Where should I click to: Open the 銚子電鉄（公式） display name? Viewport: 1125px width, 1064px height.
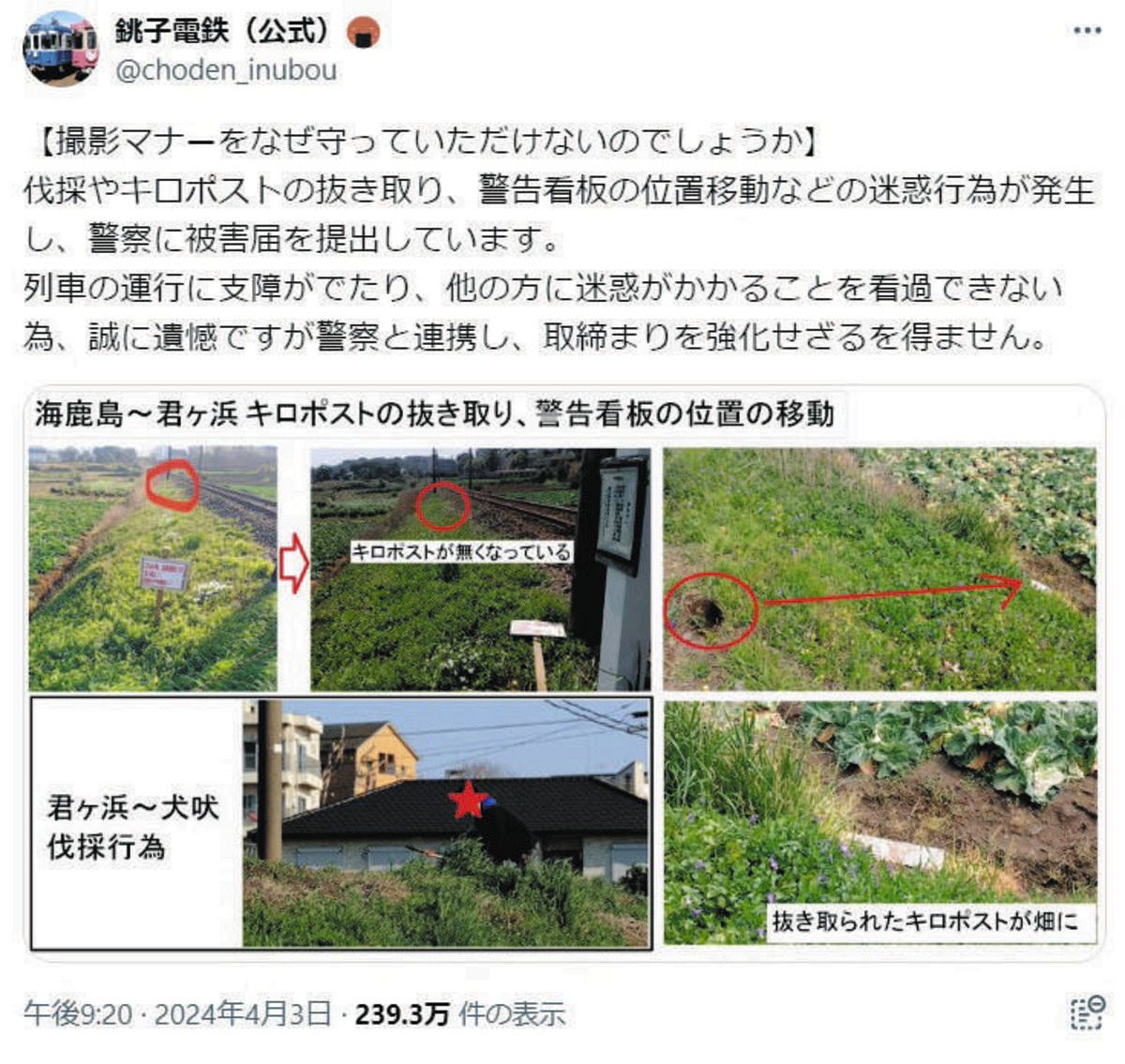click(x=223, y=30)
